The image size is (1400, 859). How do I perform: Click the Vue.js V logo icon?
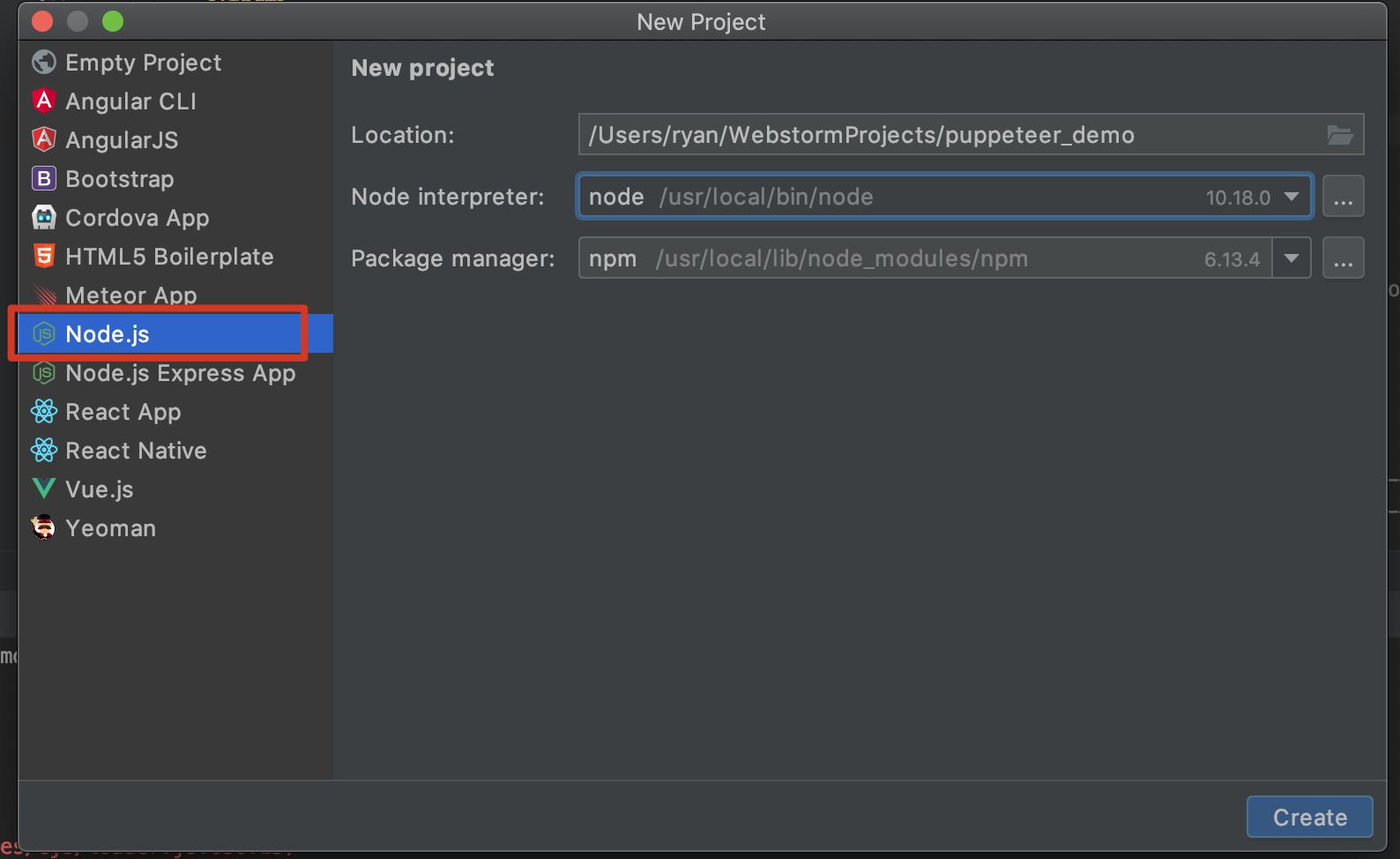pyautogui.click(x=44, y=489)
